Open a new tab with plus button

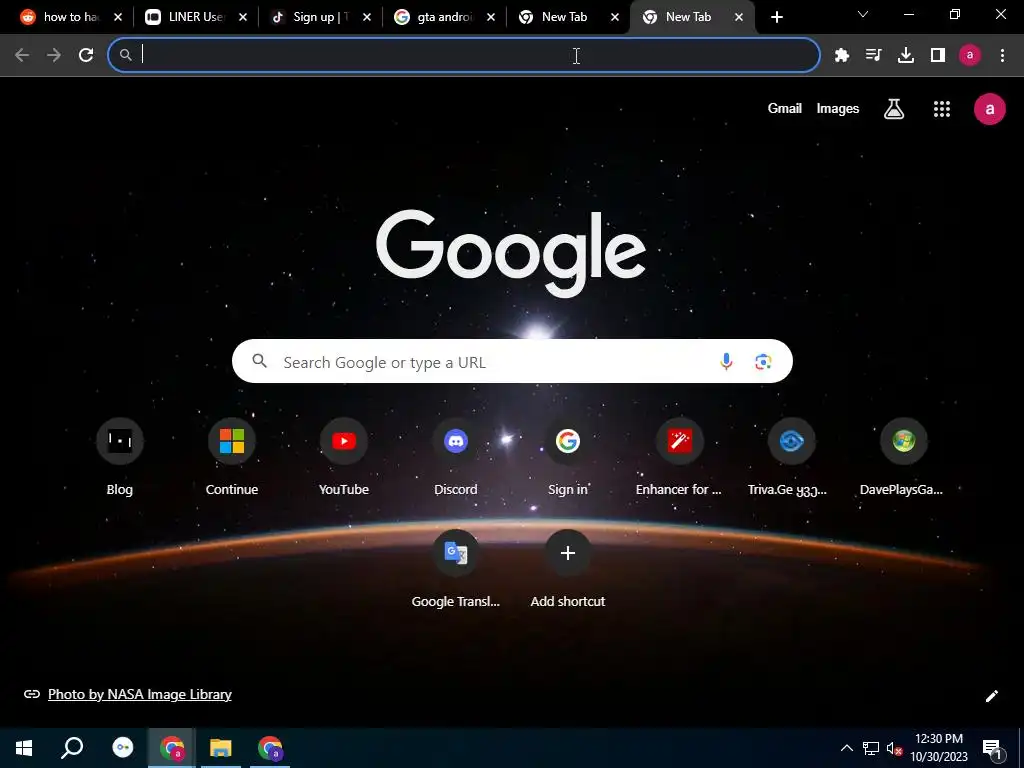(776, 18)
